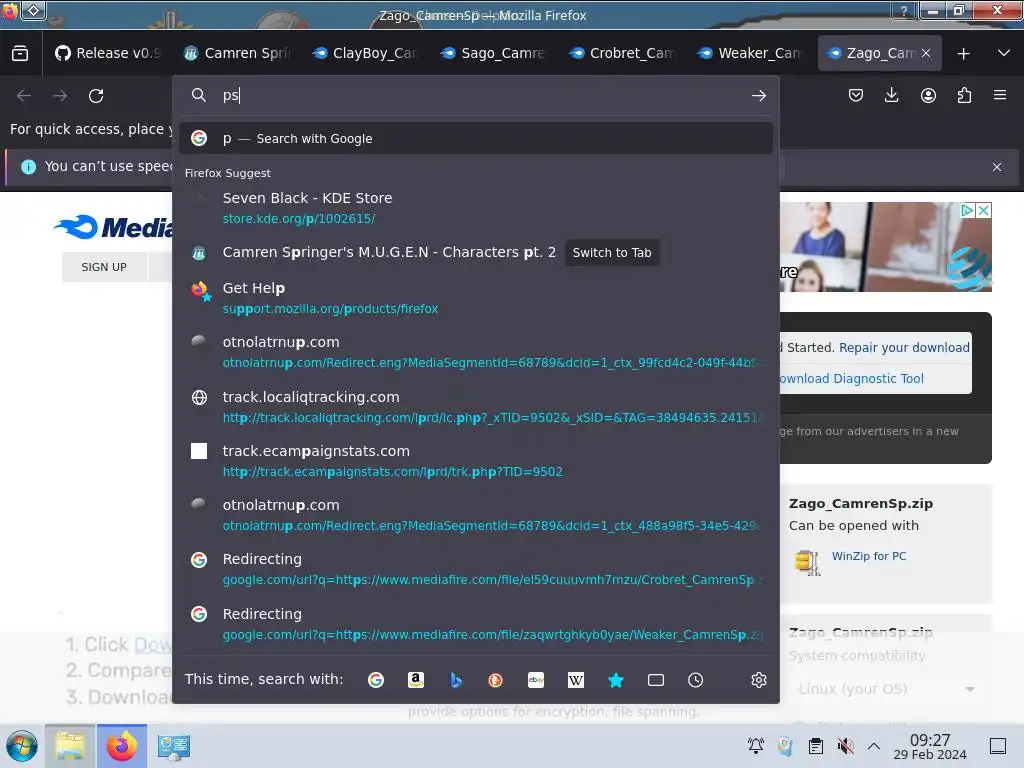1024x768 pixels.
Task: Switch to Weaker_Cam tab
Action: pyautogui.click(x=751, y=54)
